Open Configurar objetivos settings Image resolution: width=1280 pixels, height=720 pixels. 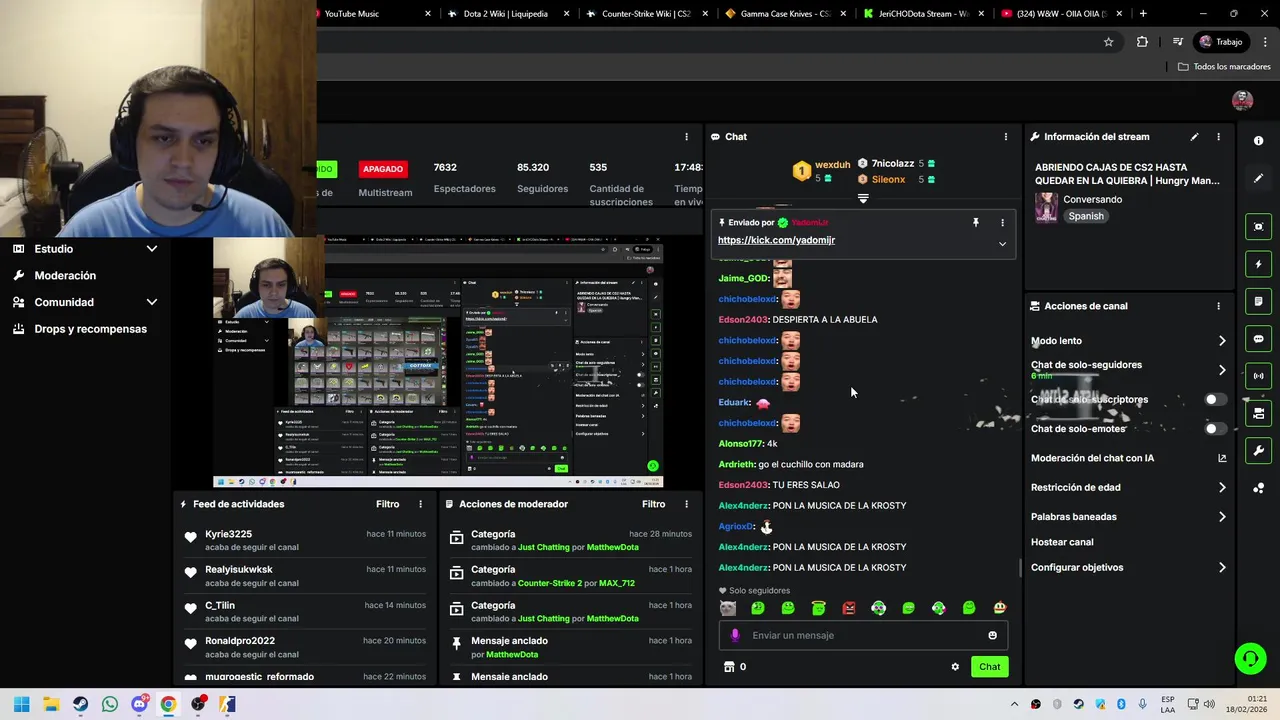(1129, 568)
